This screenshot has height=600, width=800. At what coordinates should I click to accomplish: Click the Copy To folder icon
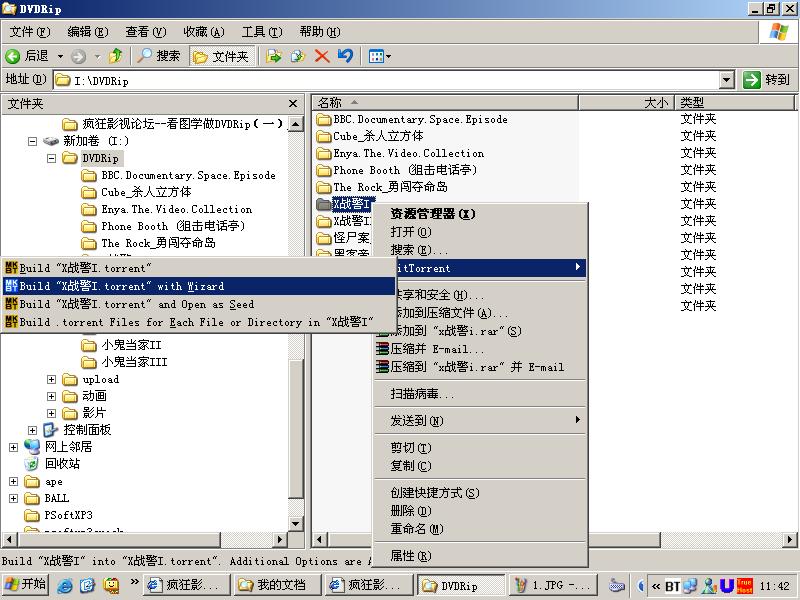click(298, 56)
